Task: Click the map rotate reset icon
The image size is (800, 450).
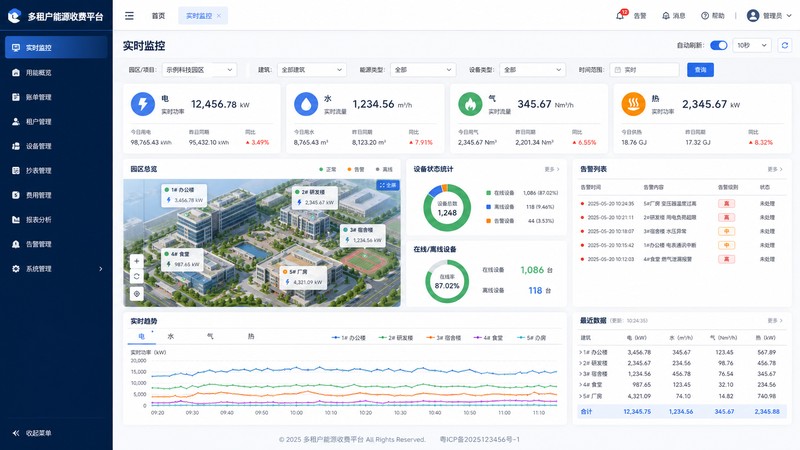Action: [x=136, y=277]
